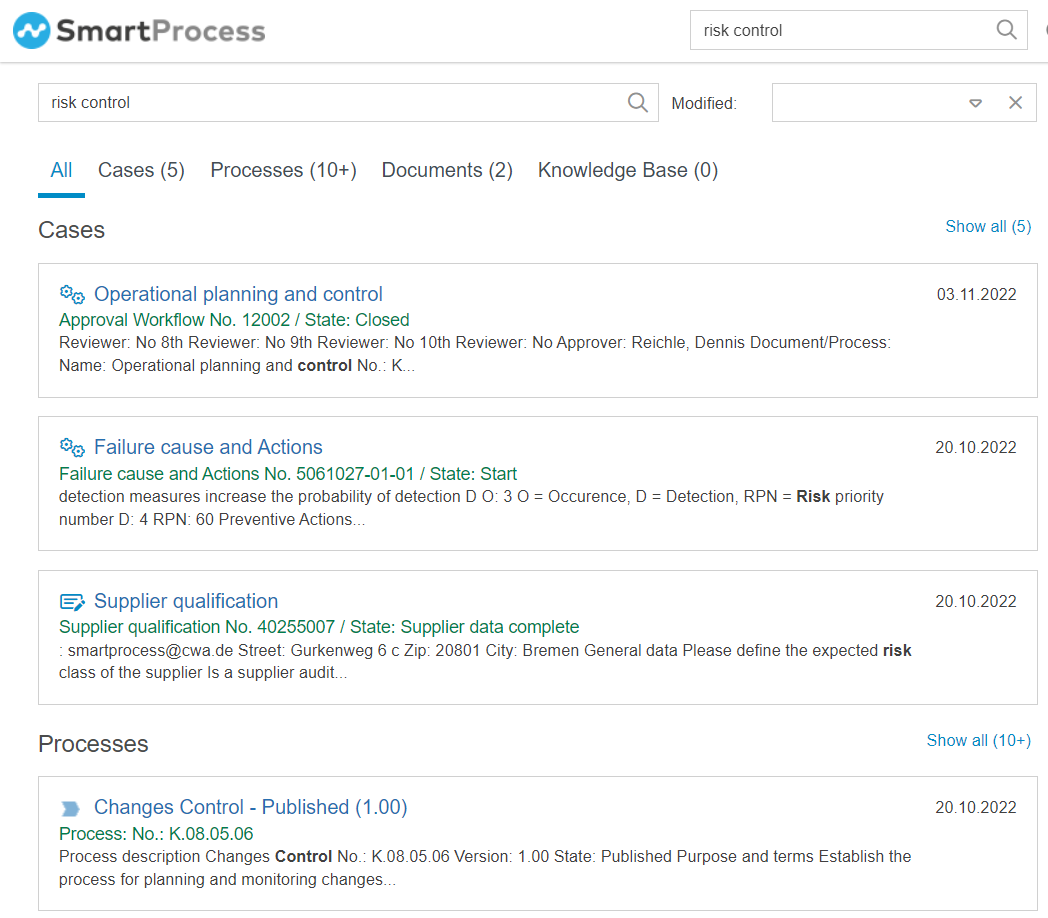Focus the main risk control search field
The height and width of the screenshot is (918, 1048).
[x=330, y=102]
